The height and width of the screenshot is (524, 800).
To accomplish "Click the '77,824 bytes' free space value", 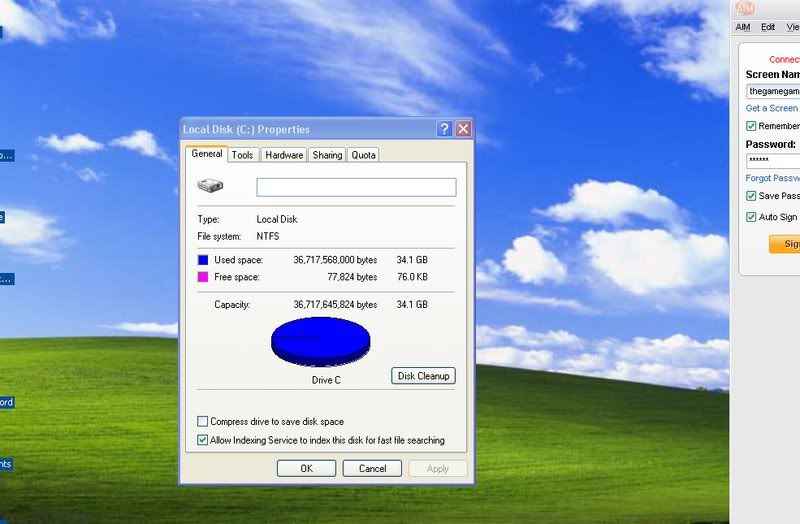I will [x=352, y=277].
